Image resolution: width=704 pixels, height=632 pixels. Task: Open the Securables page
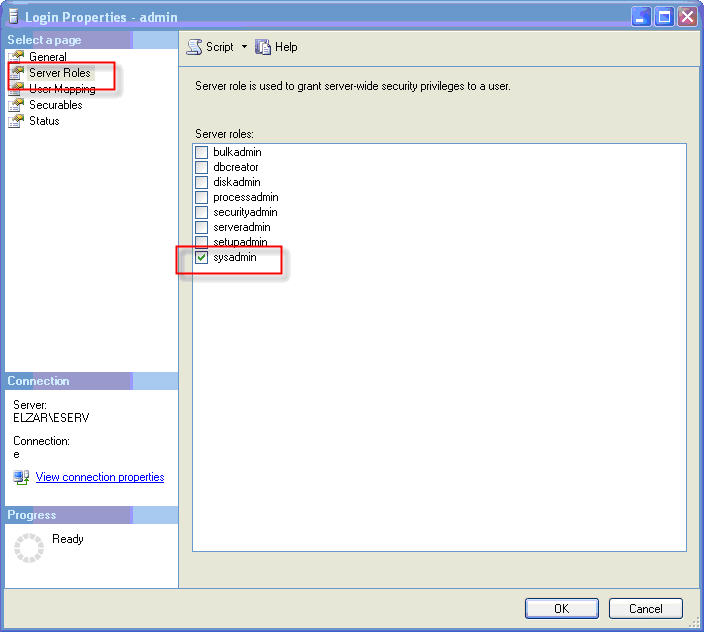click(x=56, y=105)
